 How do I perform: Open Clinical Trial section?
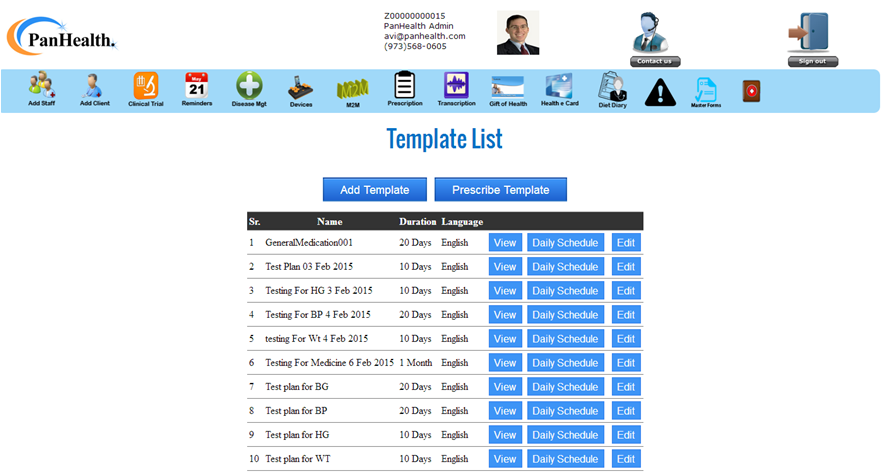[x=146, y=88]
